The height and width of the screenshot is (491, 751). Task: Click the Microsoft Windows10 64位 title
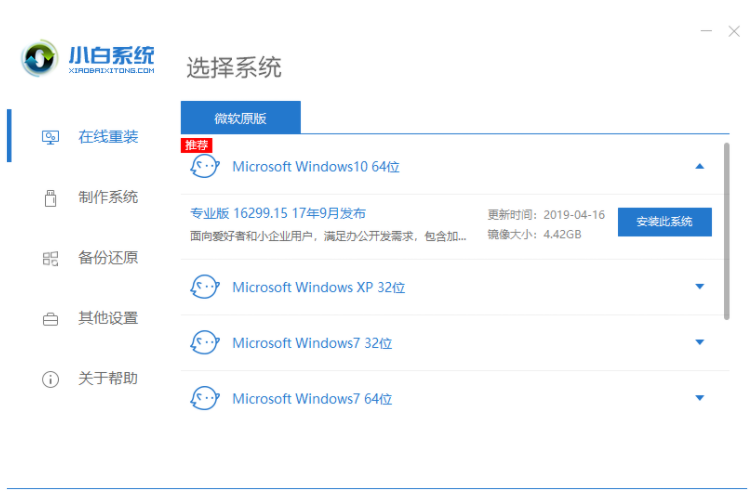click(x=316, y=167)
